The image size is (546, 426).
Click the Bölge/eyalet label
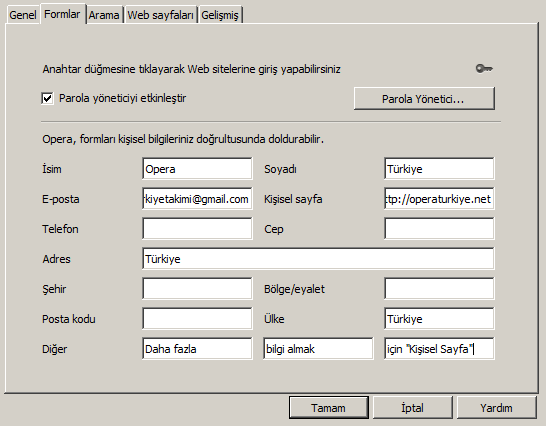point(294,289)
